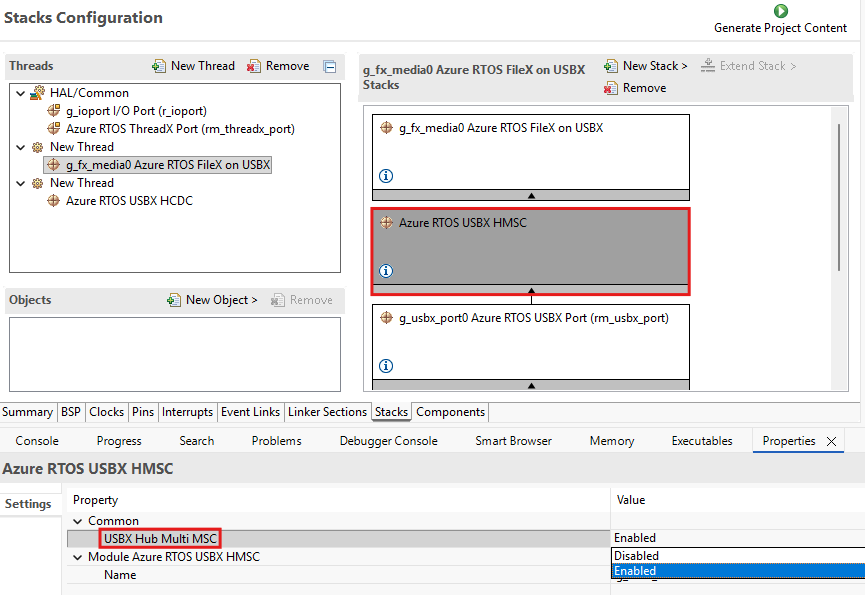Click the gear icon of first New Thread
Viewport: 865px width, 595px height.
[38, 147]
